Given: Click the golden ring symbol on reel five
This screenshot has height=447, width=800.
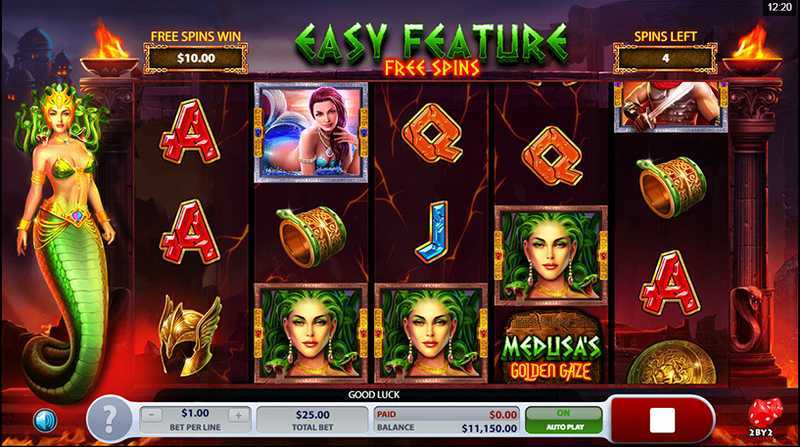Looking at the screenshot, I should (672, 187).
